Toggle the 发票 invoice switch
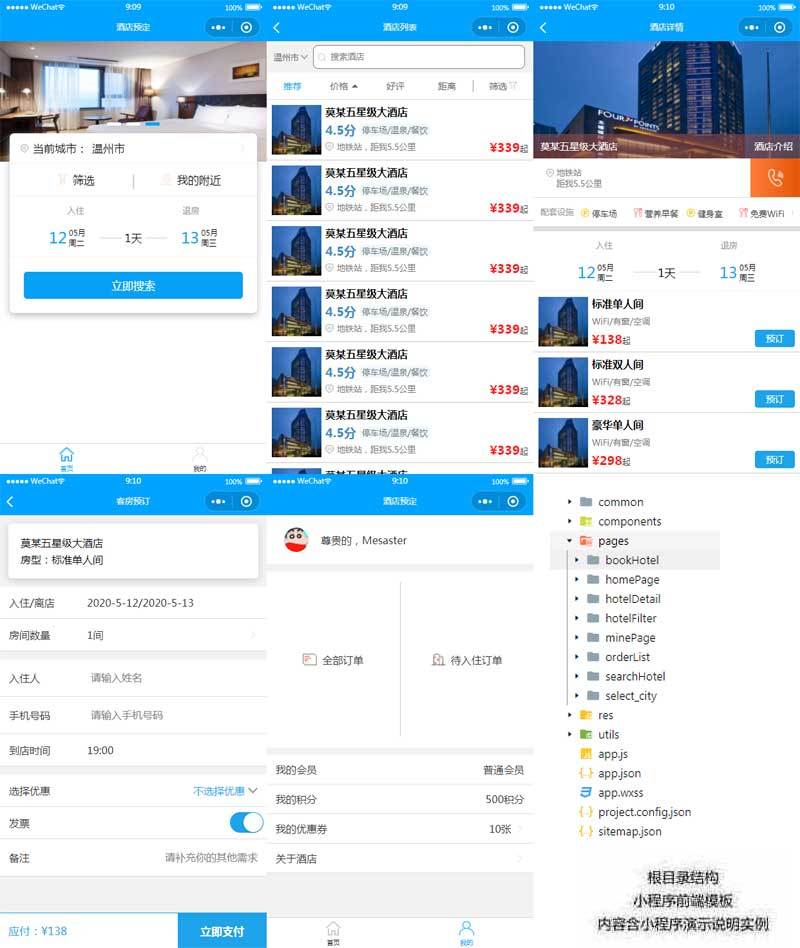The height and width of the screenshot is (948, 800). coord(246,823)
